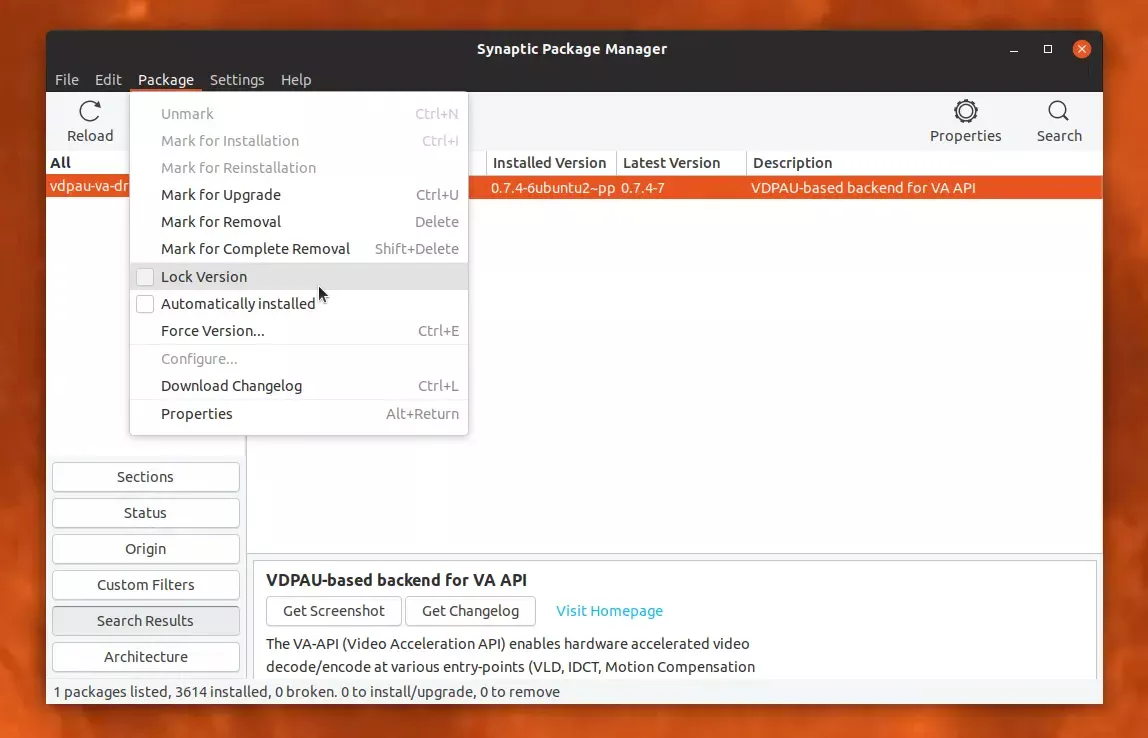Click the Reload toolbar icon
This screenshot has height=738, width=1148.
coord(90,112)
